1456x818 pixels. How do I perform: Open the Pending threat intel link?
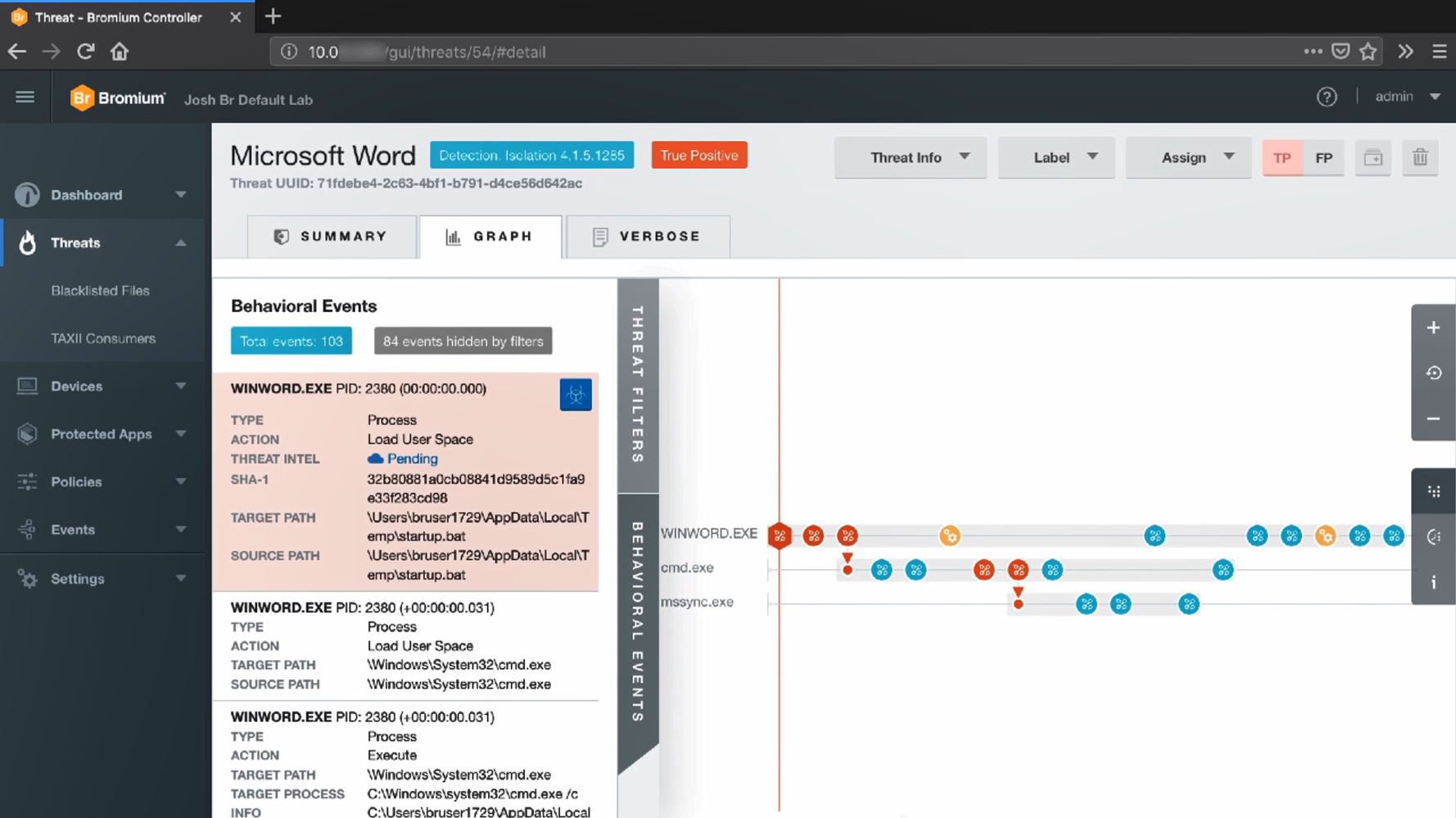[x=403, y=459]
